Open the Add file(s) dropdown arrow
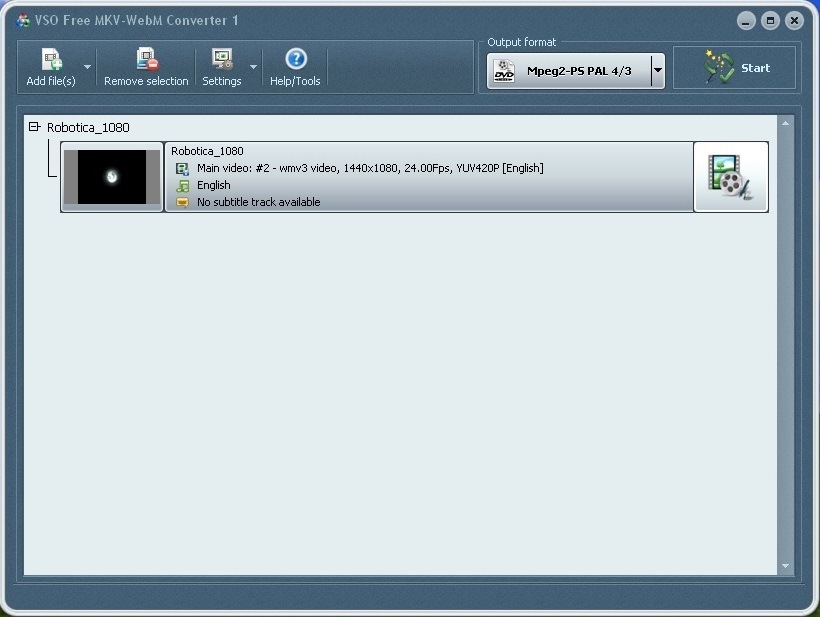820x617 pixels. point(87,67)
